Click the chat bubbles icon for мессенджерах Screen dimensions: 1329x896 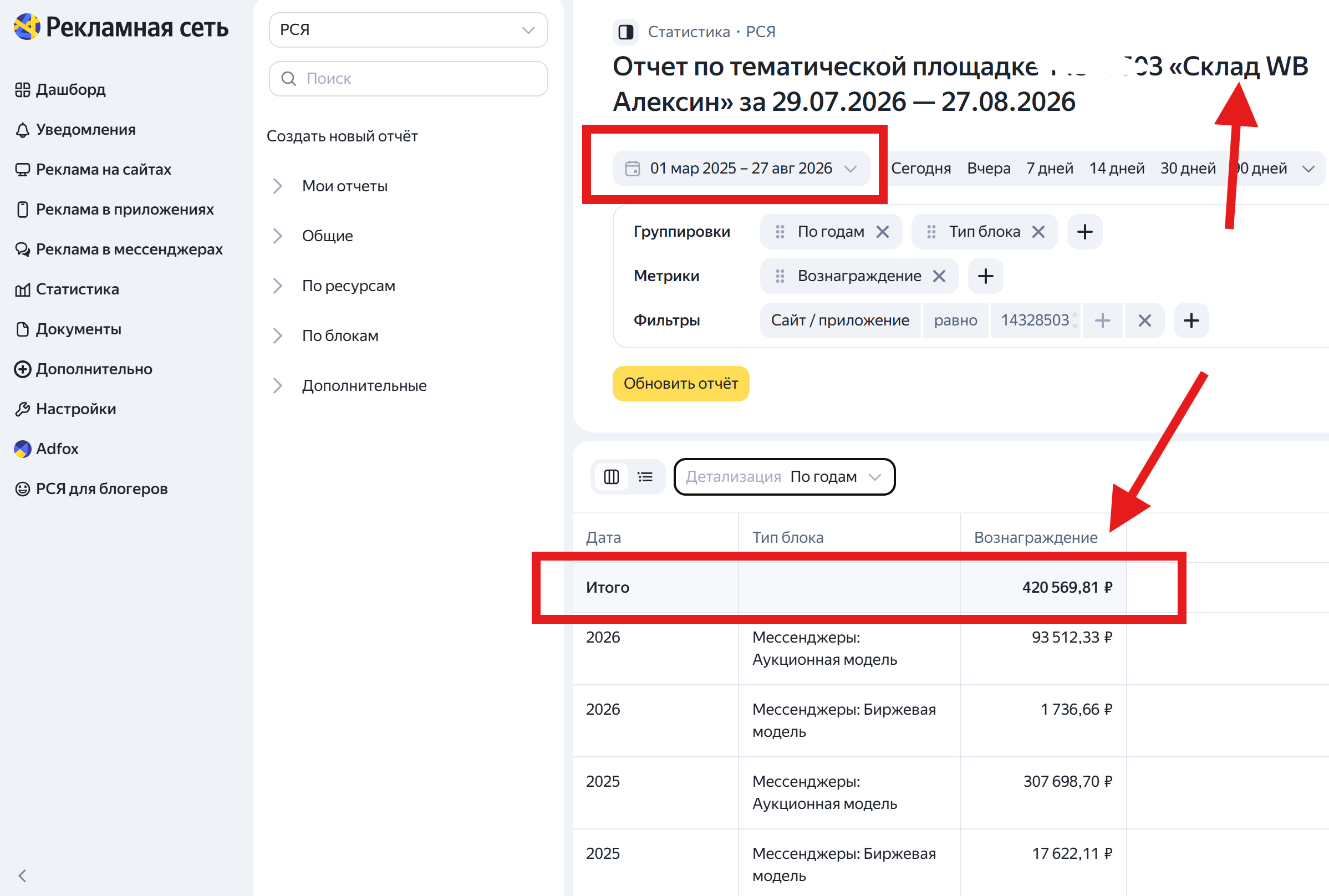click(22, 250)
